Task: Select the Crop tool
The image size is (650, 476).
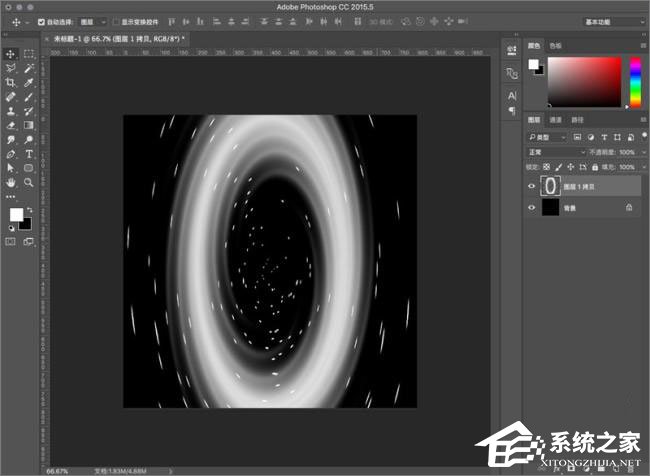Action: tap(11, 82)
